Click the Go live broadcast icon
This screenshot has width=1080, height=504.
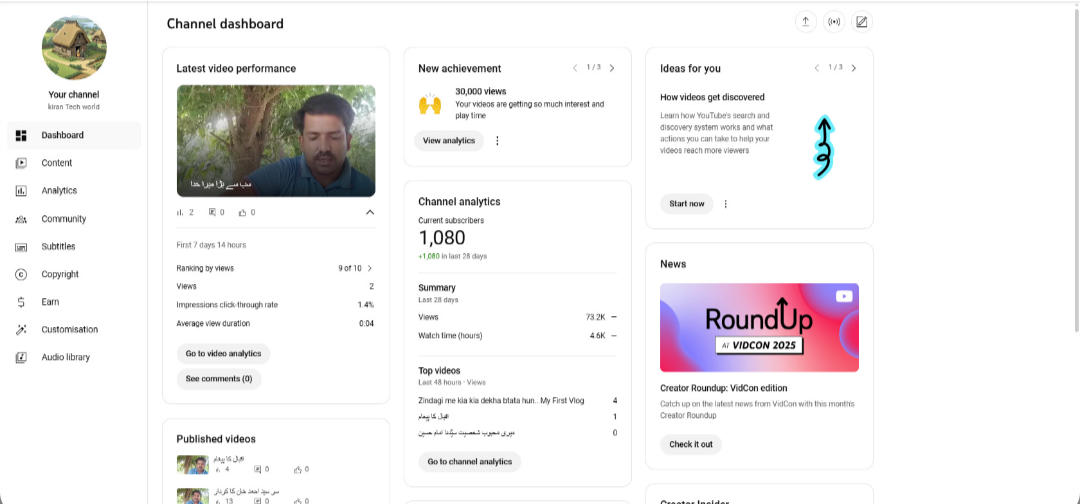click(834, 22)
